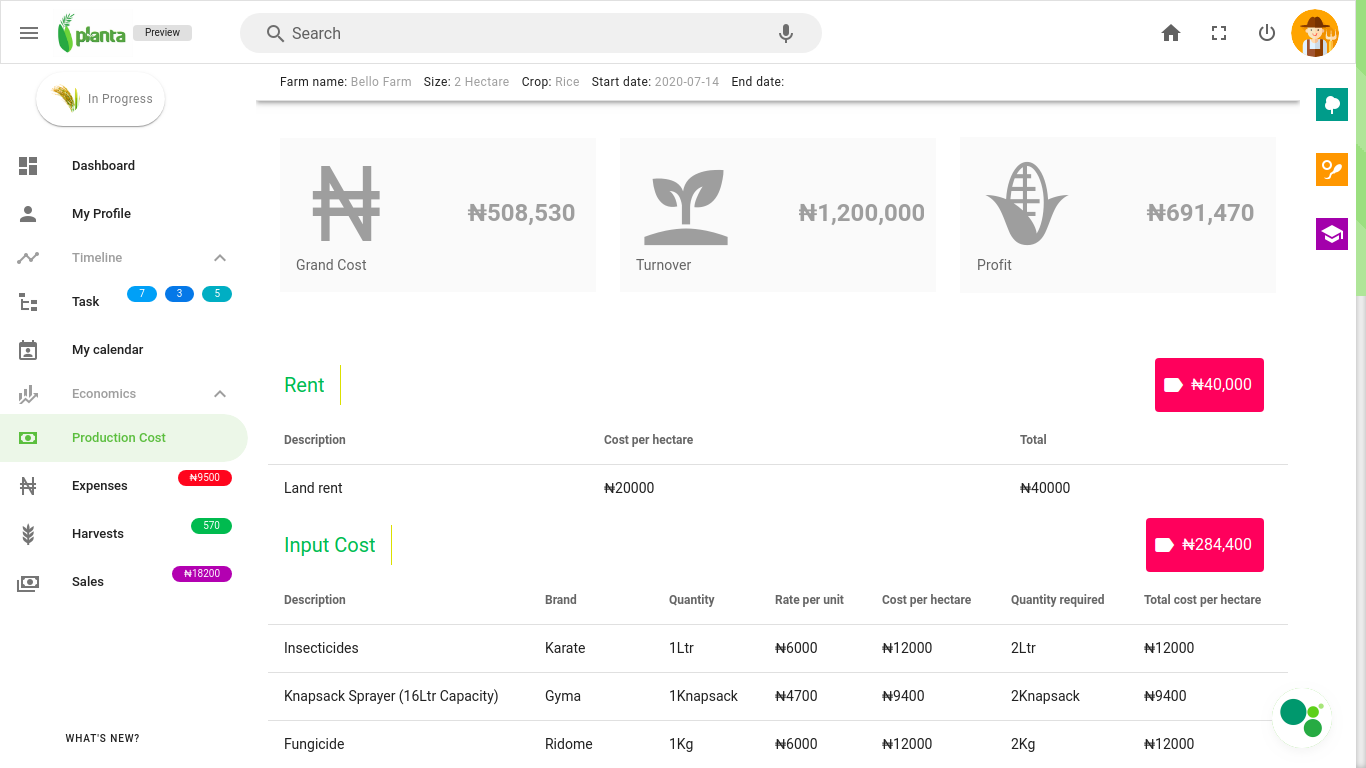This screenshot has height=768, width=1366.
Task: Open My Profile menu item
Action: click(124, 214)
